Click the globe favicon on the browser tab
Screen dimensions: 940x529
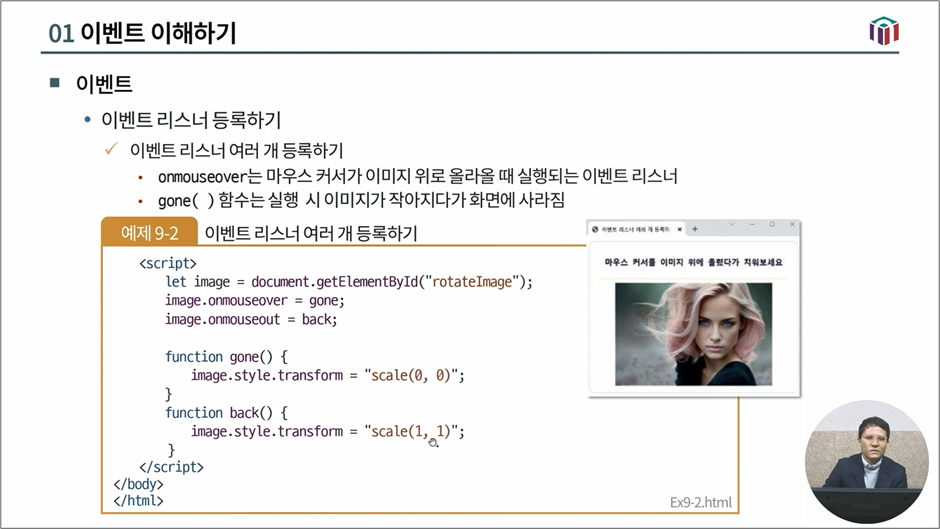point(596,229)
